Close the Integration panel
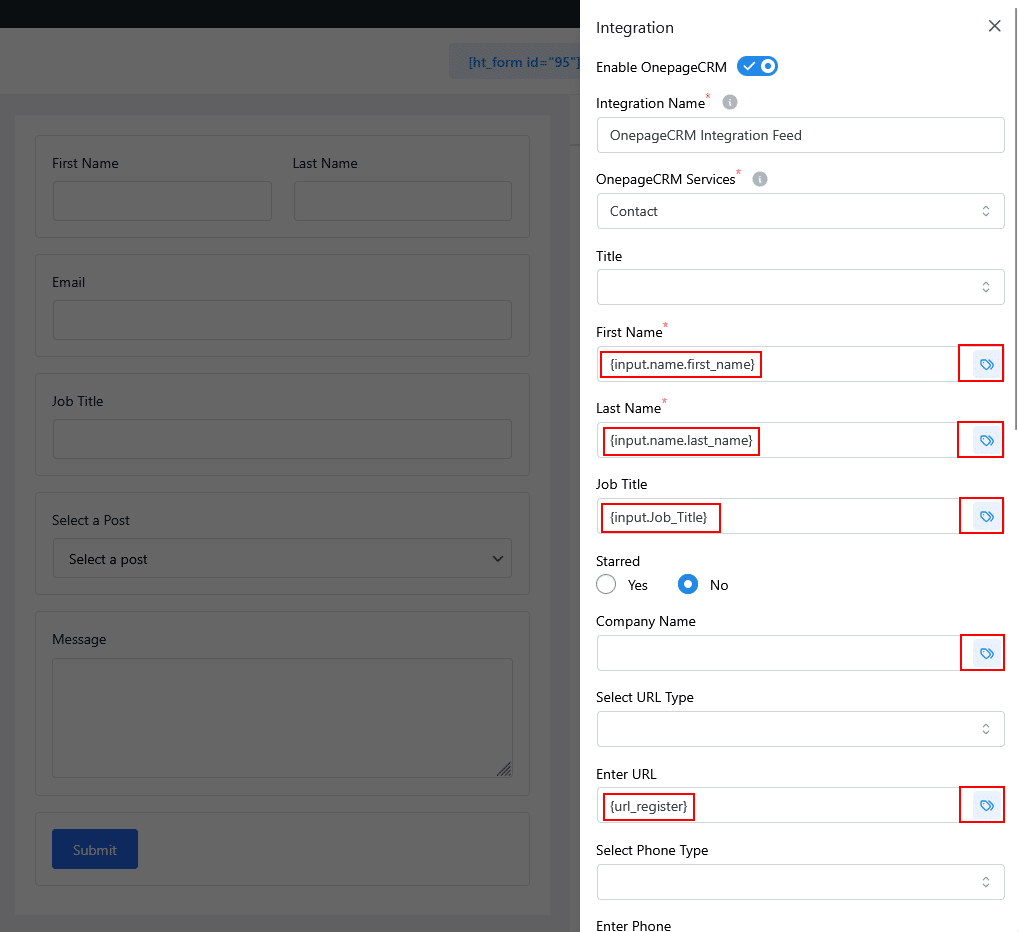1019x932 pixels. [x=994, y=27]
